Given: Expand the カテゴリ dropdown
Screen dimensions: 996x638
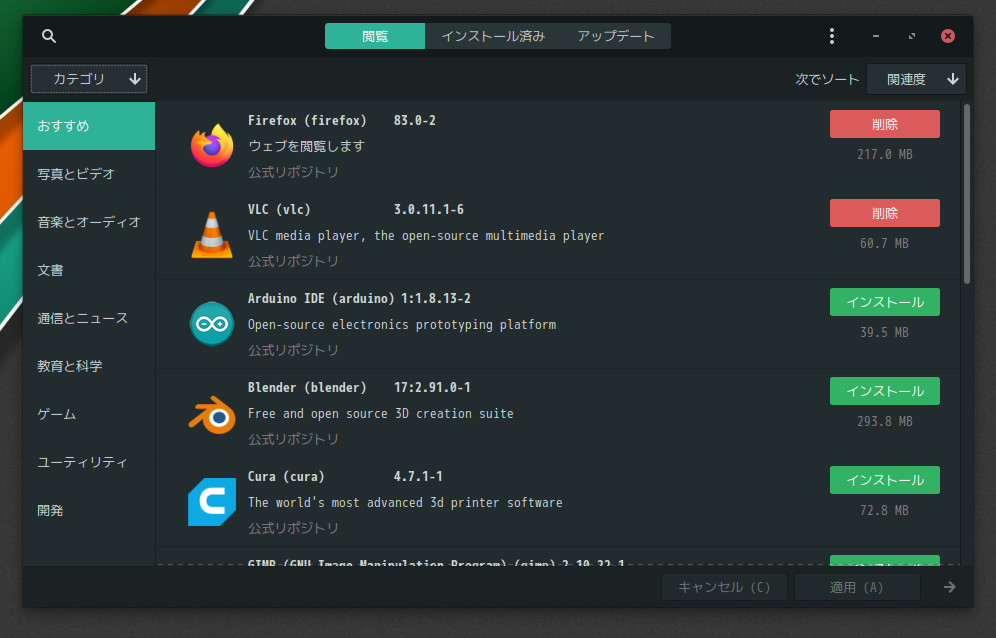Looking at the screenshot, I should pos(89,79).
